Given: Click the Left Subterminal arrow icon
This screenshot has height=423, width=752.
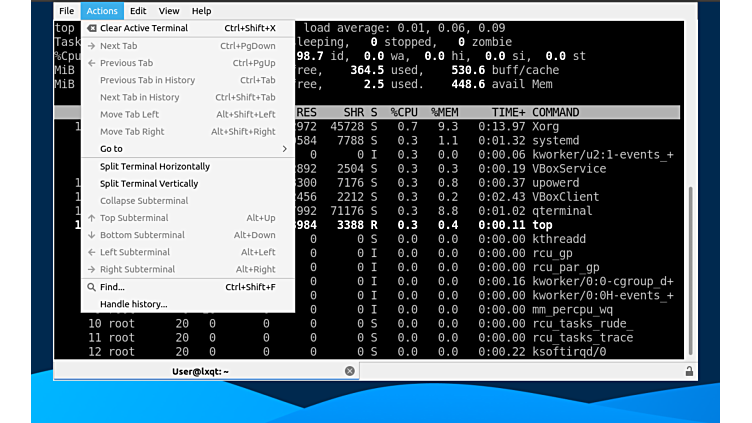Looking at the screenshot, I should (91, 252).
